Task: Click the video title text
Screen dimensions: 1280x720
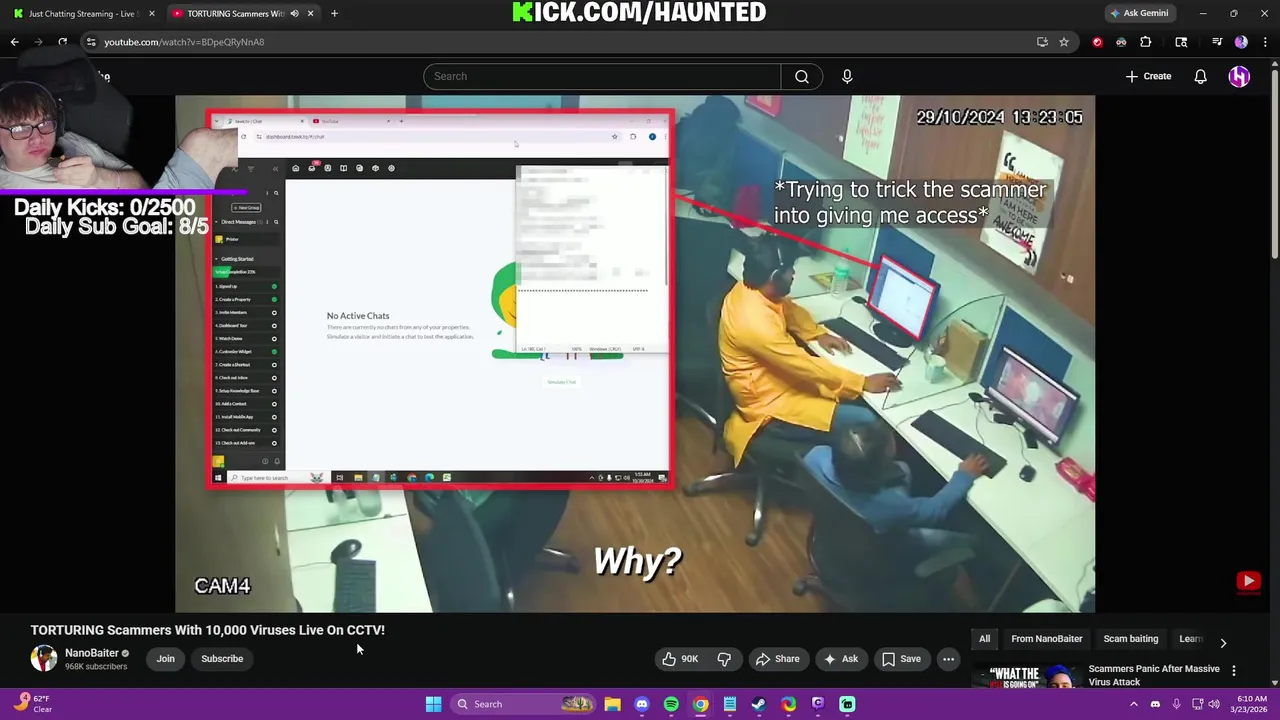Action: pos(207,630)
